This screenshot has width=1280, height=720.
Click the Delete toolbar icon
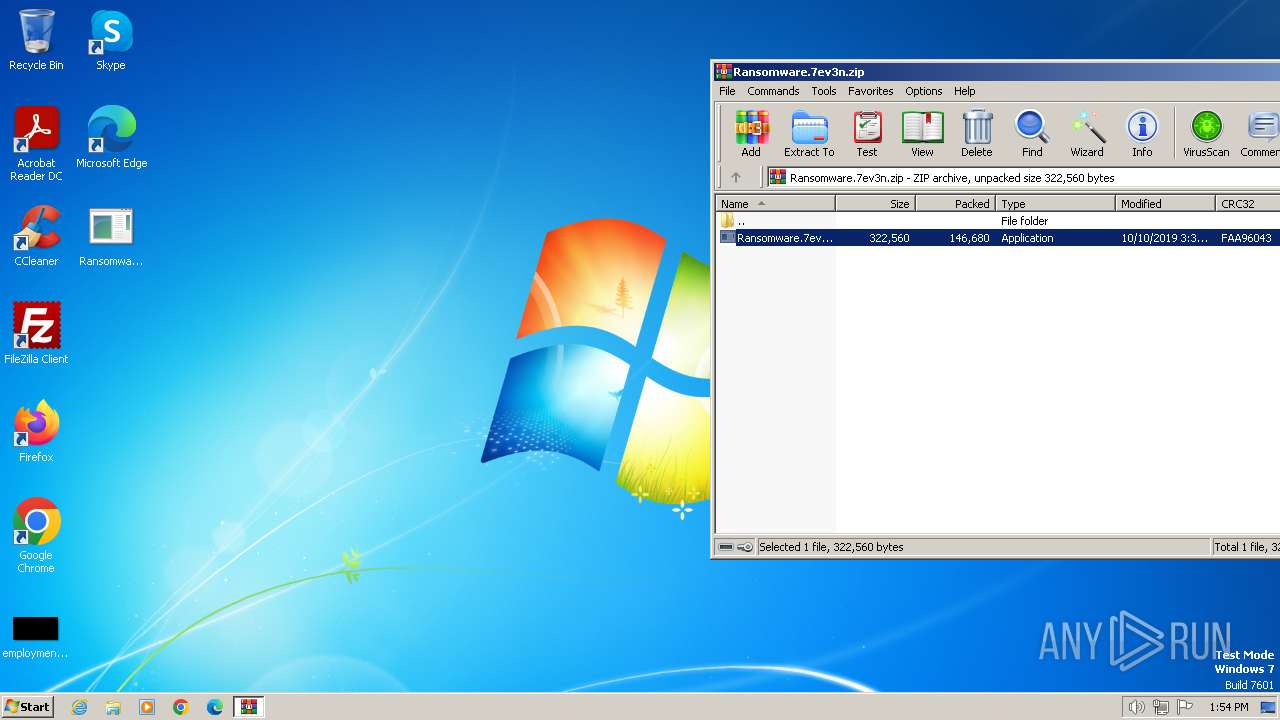[977, 134]
